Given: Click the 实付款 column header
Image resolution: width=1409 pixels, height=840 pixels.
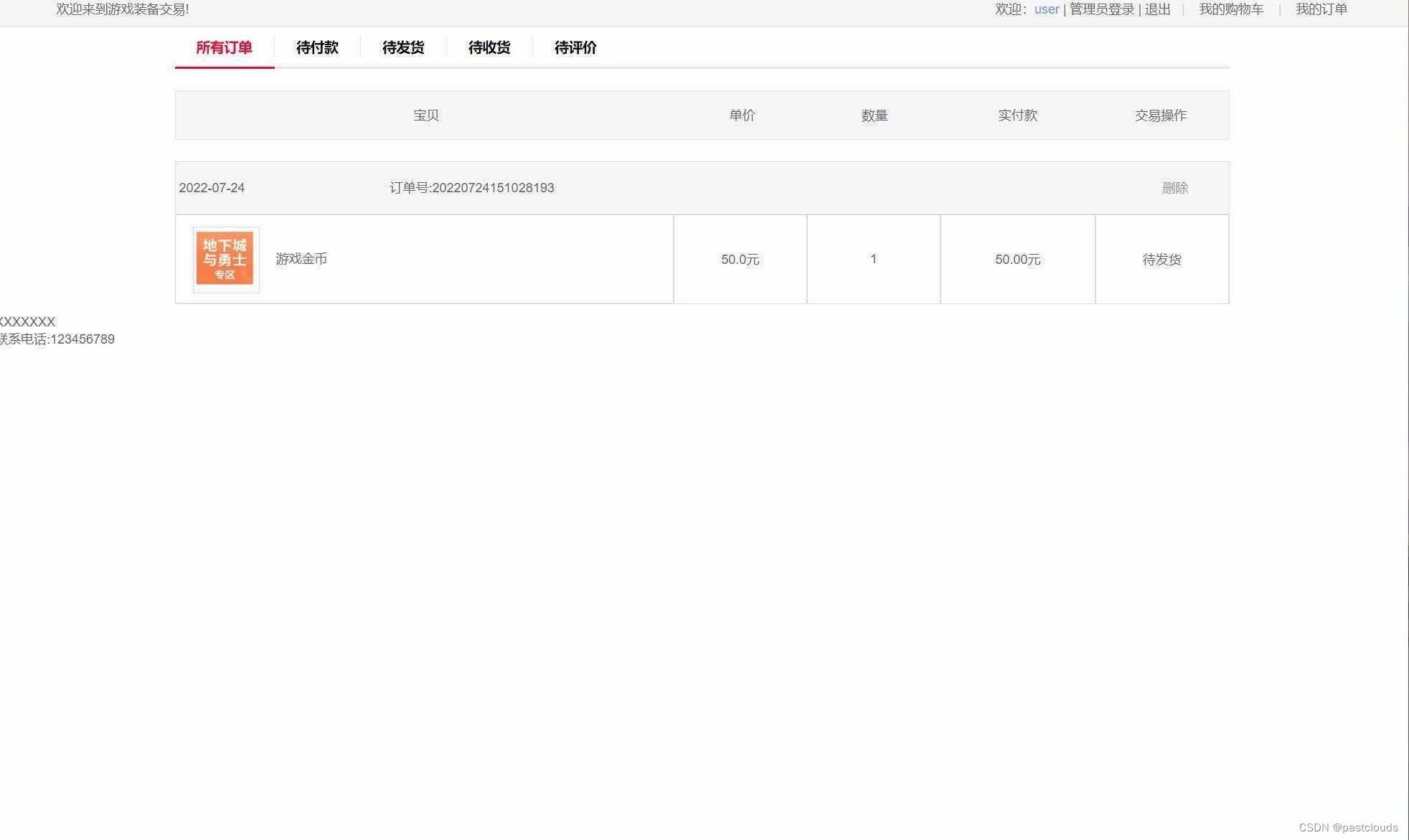Looking at the screenshot, I should pos(1017,115).
